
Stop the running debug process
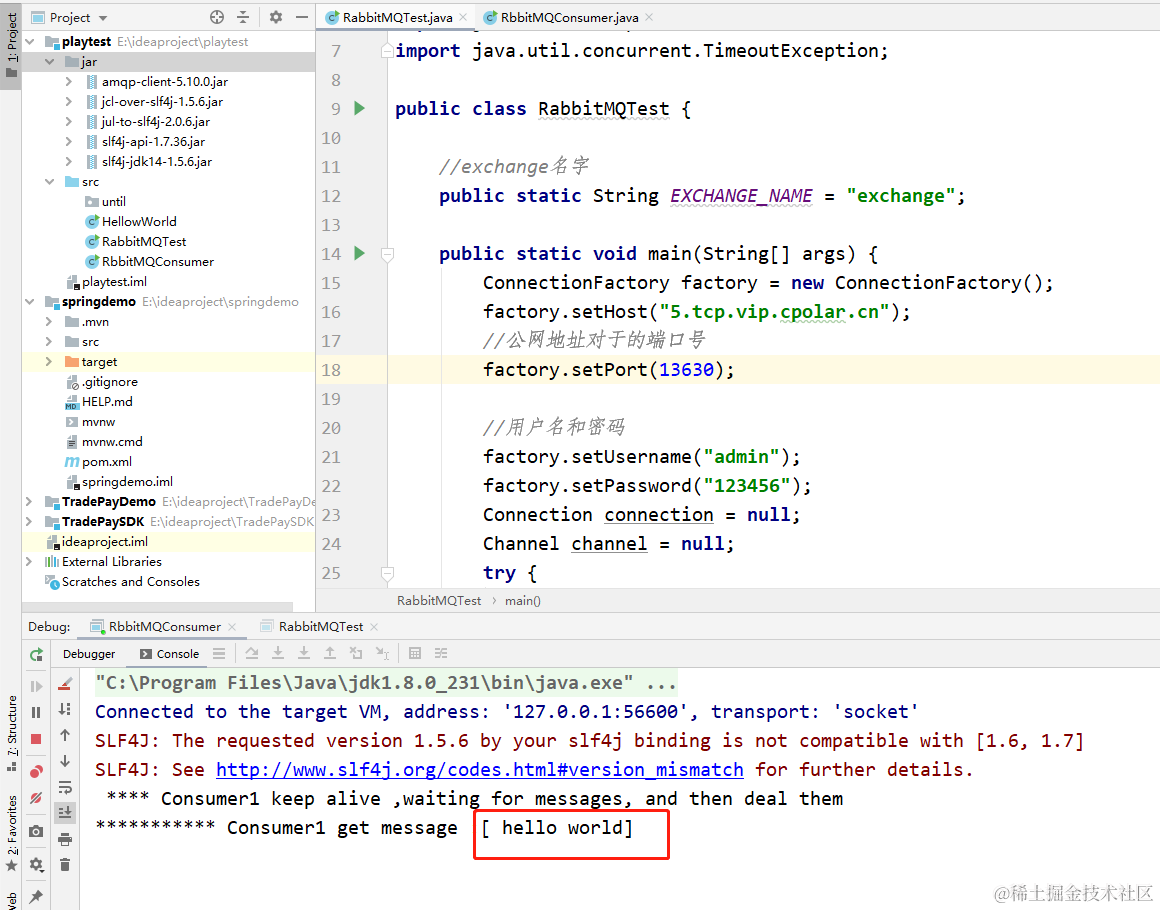coord(36,739)
